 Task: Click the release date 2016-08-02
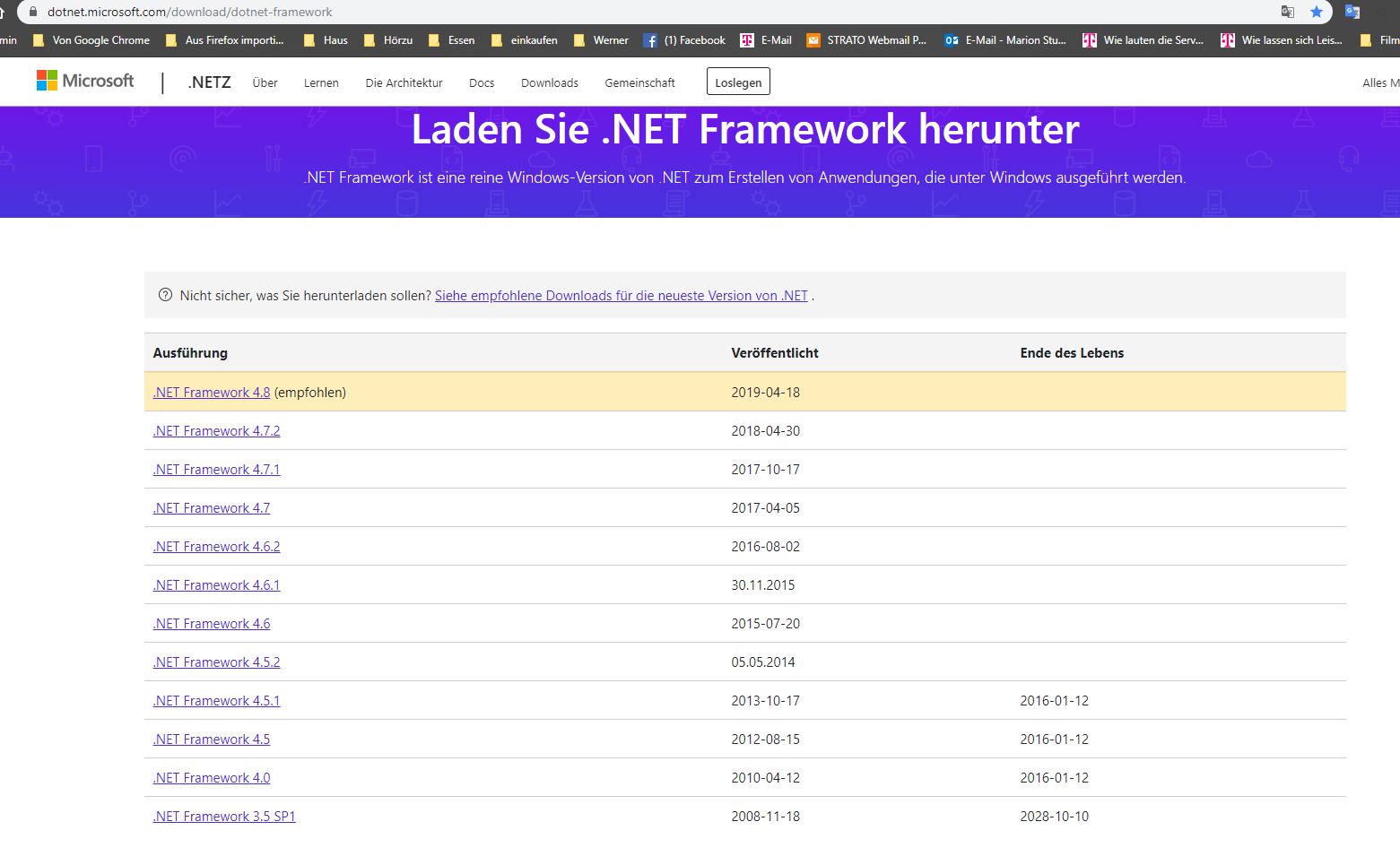765,547
